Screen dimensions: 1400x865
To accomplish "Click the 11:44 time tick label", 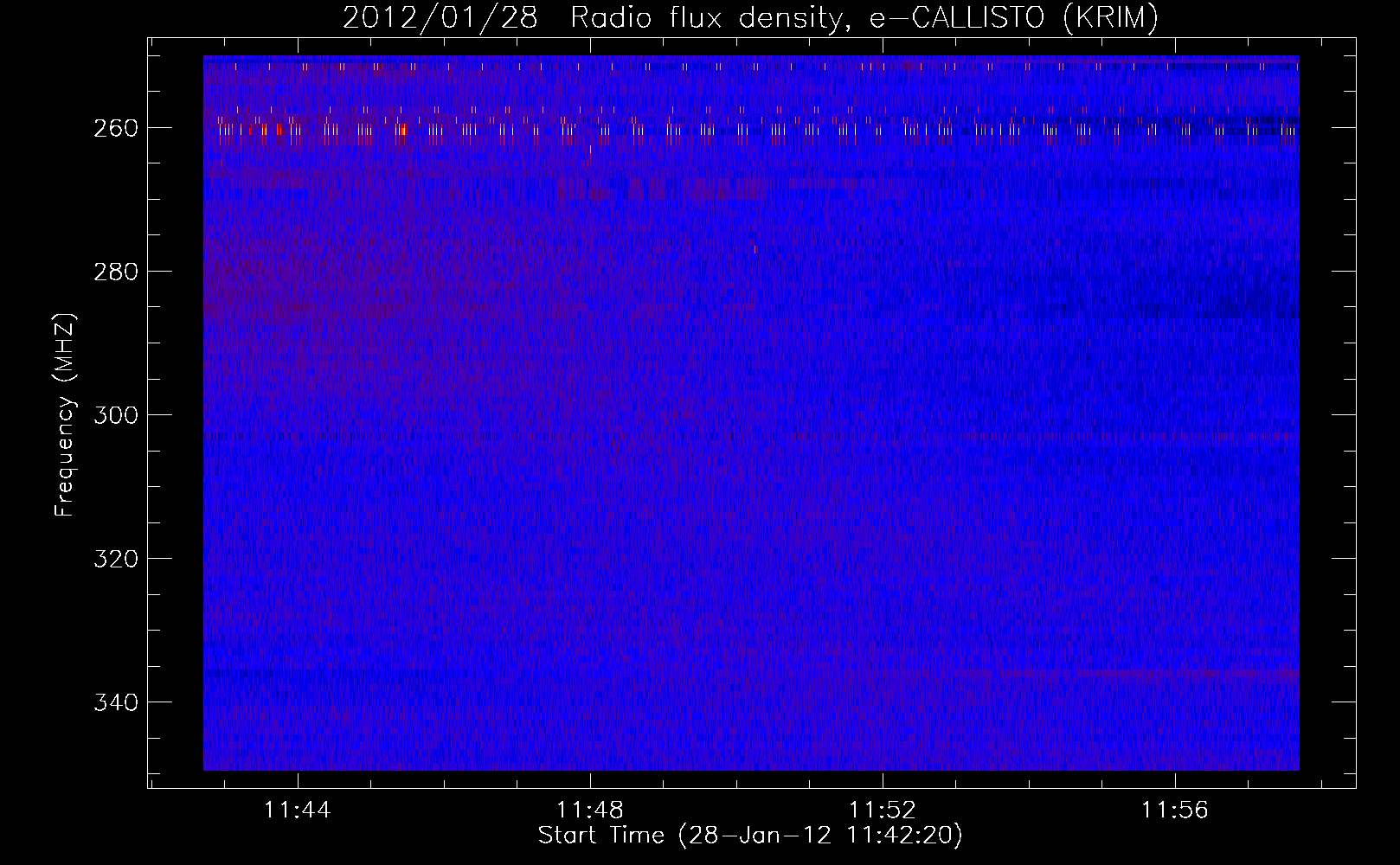I will (x=298, y=811).
